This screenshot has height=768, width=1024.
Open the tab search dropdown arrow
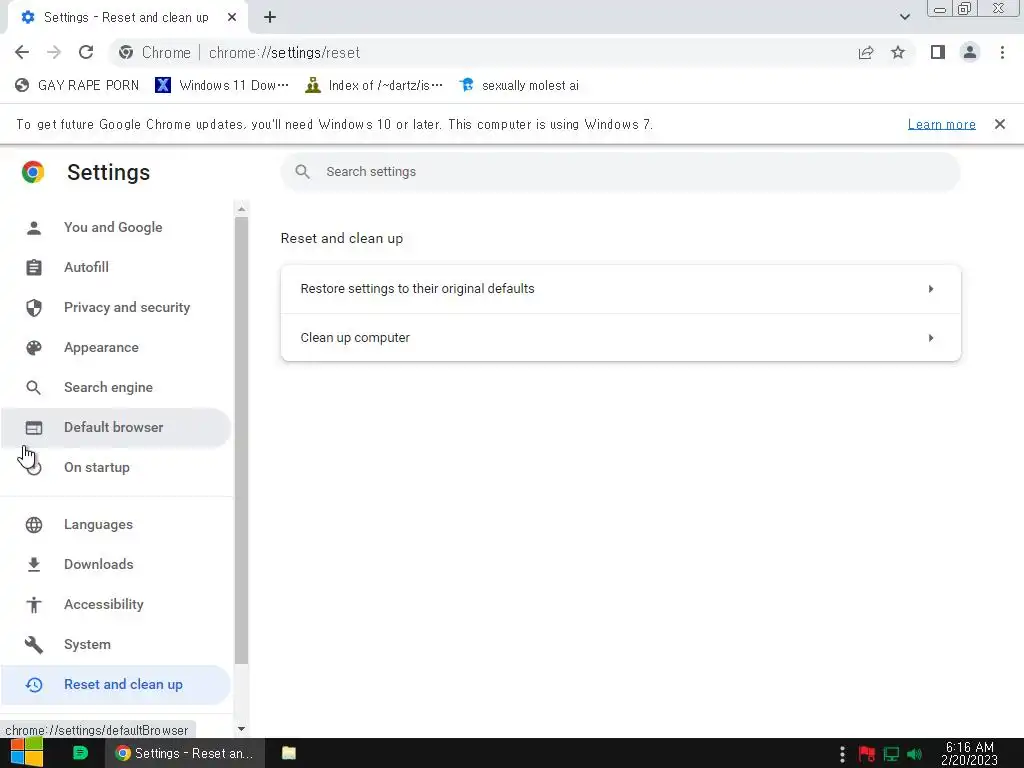(904, 17)
